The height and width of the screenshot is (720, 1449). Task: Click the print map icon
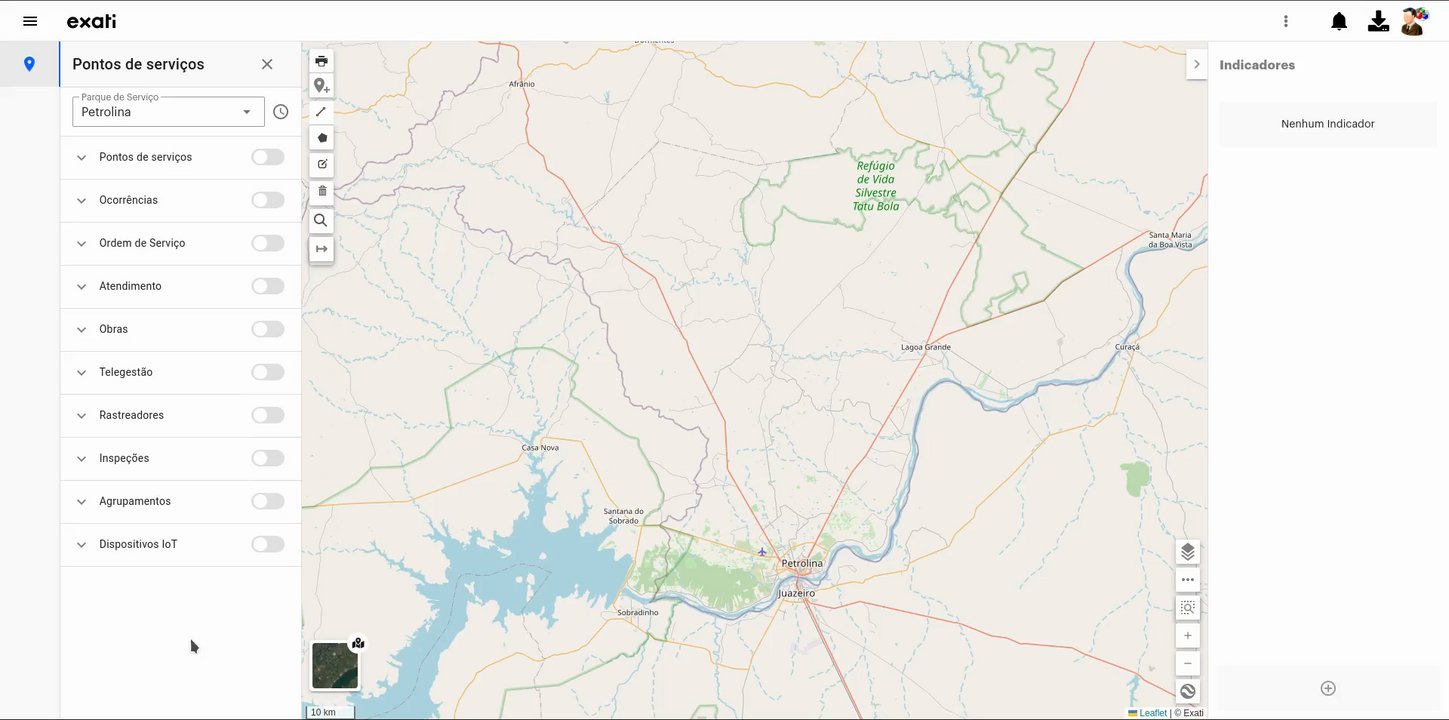tap(321, 61)
